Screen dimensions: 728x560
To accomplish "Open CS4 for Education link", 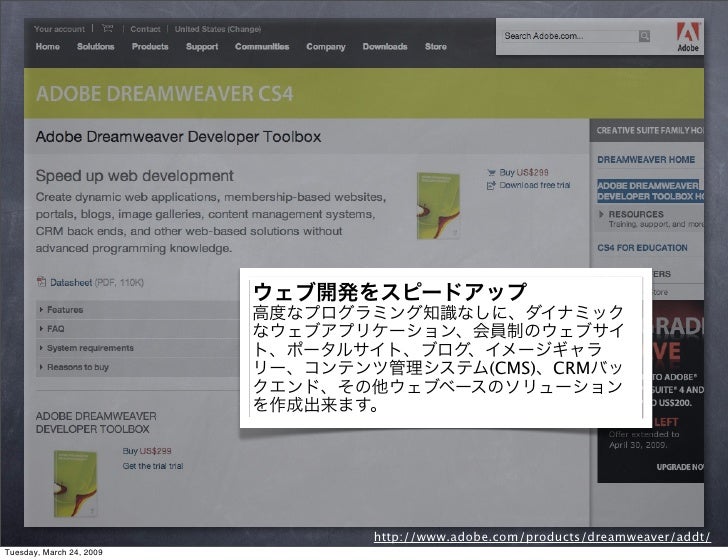I will pos(642,247).
